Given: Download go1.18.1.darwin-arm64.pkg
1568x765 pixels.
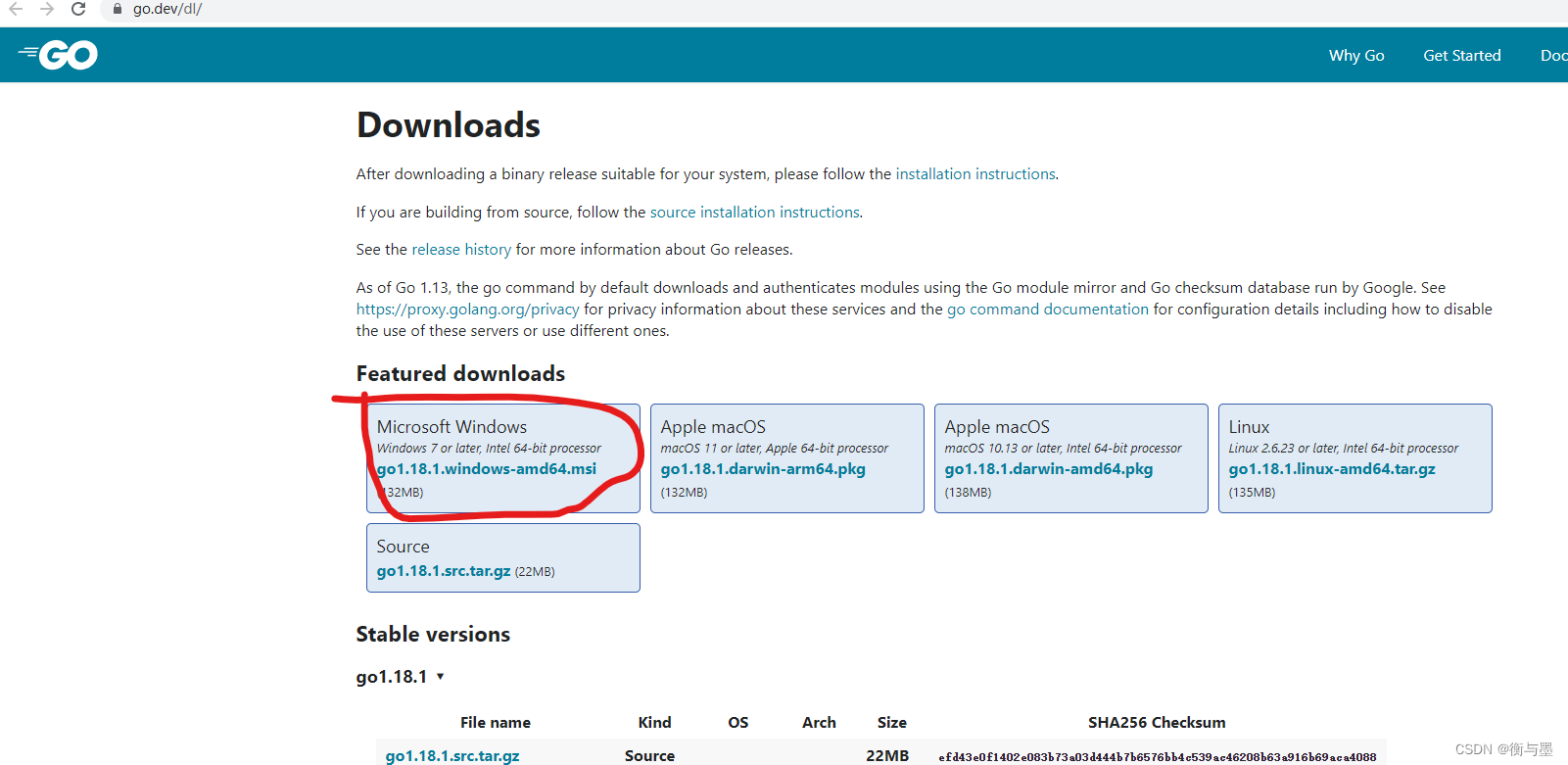Looking at the screenshot, I should [763, 469].
